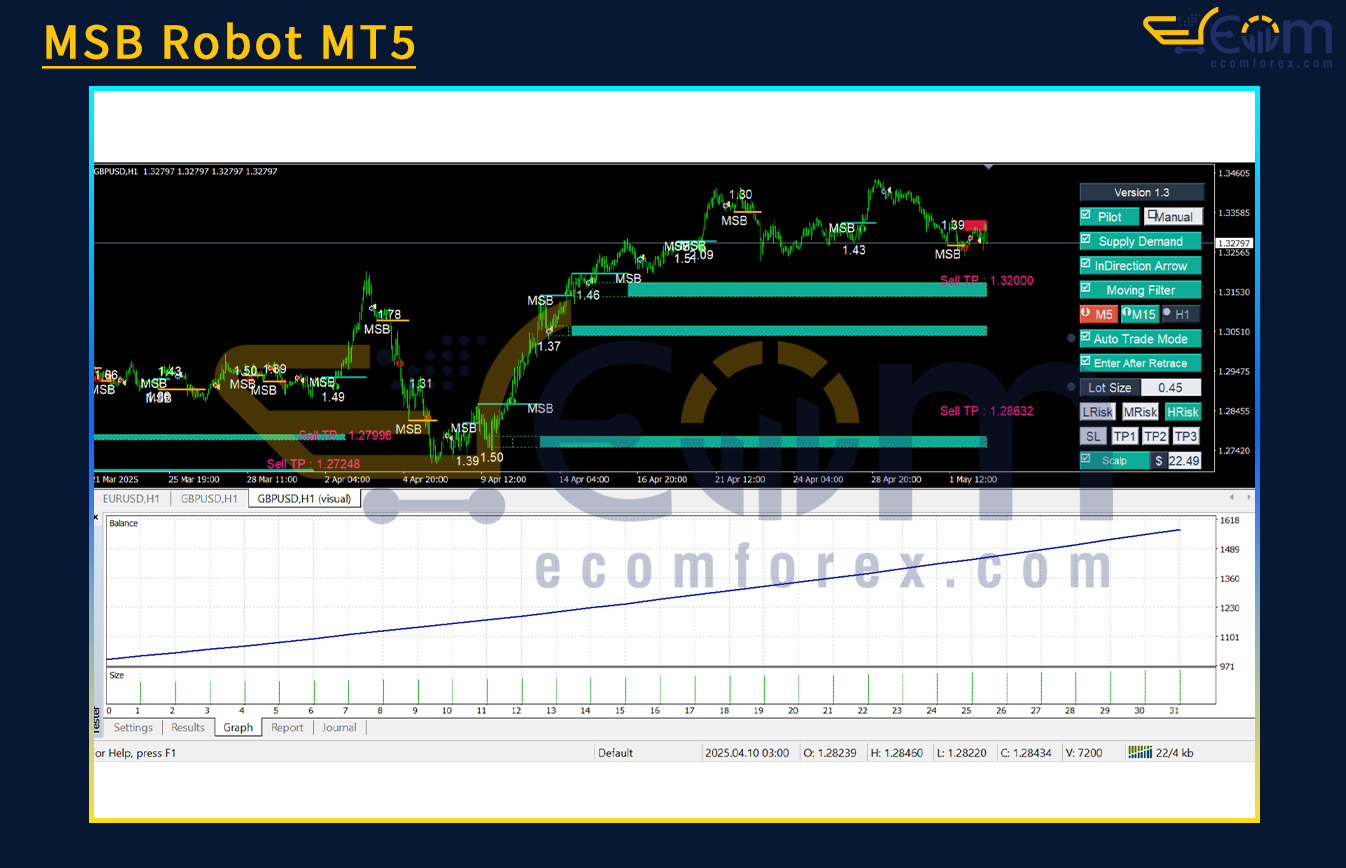Viewport: 1346px width, 868px height.
Task: Click the H: 1.28460 high price entry
Action: click(x=898, y=753)
